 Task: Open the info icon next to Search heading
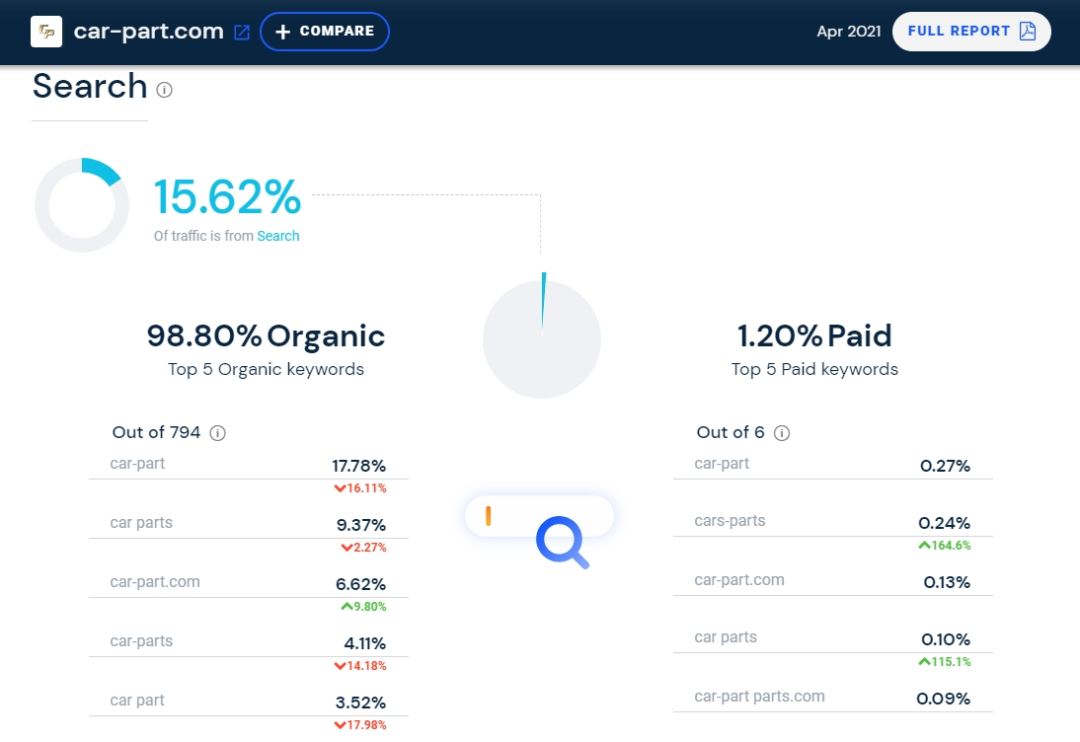[x=163, y=90]
